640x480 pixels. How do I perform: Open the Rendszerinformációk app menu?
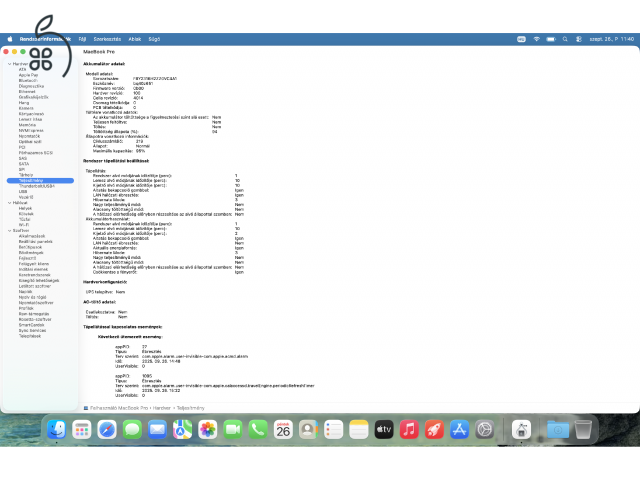[45, 39]
